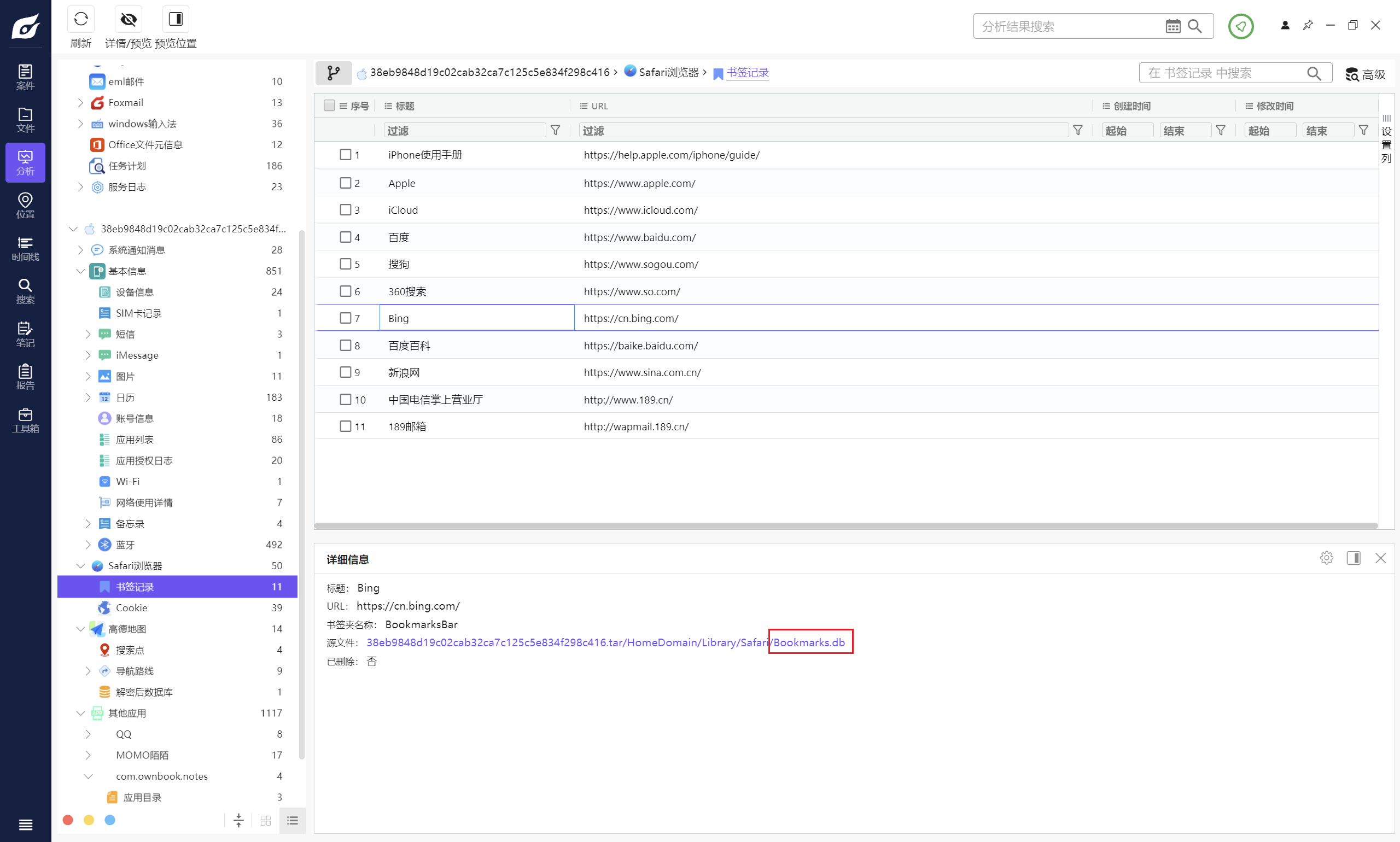Open the 预览位置 layout icon
This screenshot has height=842, width=1400.
tap(176, 19)
